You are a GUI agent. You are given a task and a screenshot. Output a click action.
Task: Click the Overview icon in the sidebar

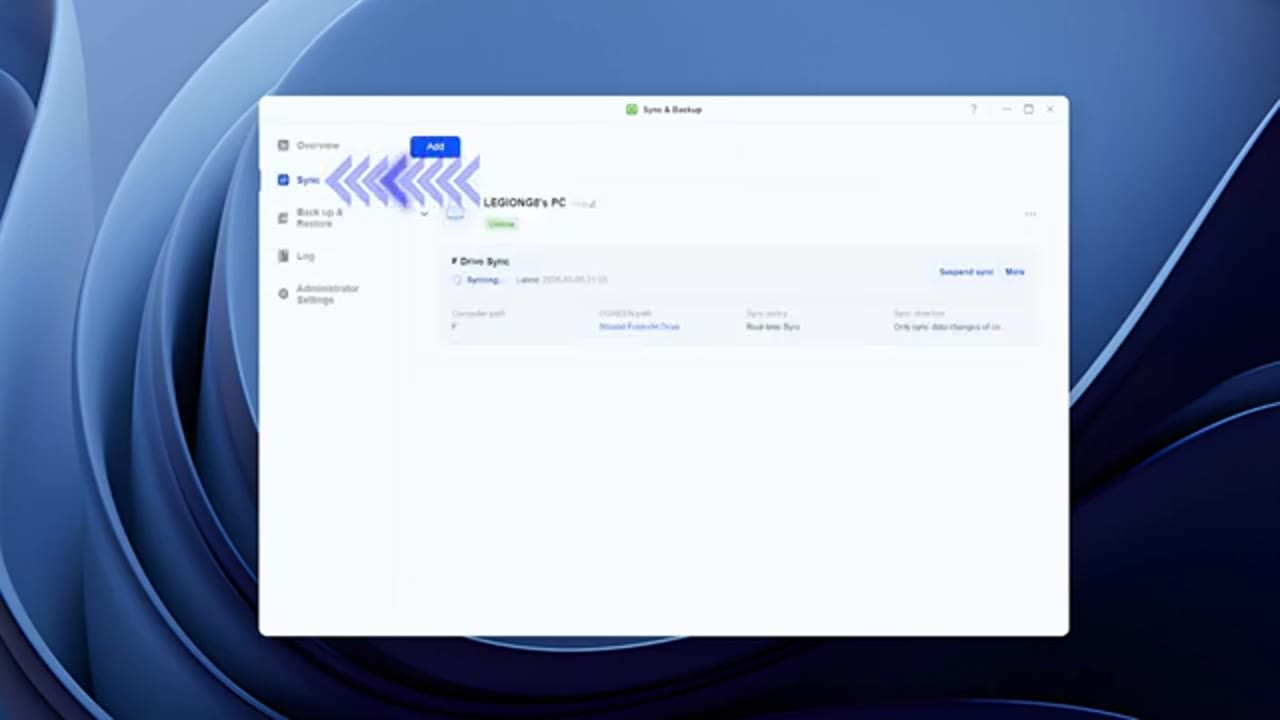(x=283, y=146)
